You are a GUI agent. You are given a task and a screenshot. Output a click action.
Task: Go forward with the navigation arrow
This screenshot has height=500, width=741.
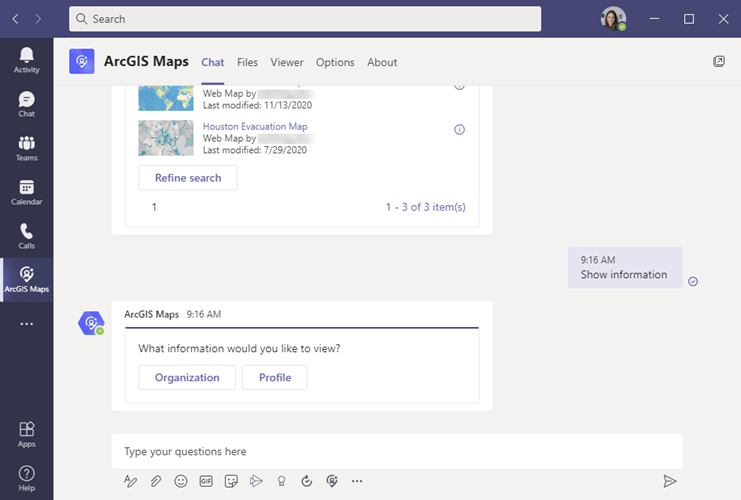pos(38,19)
